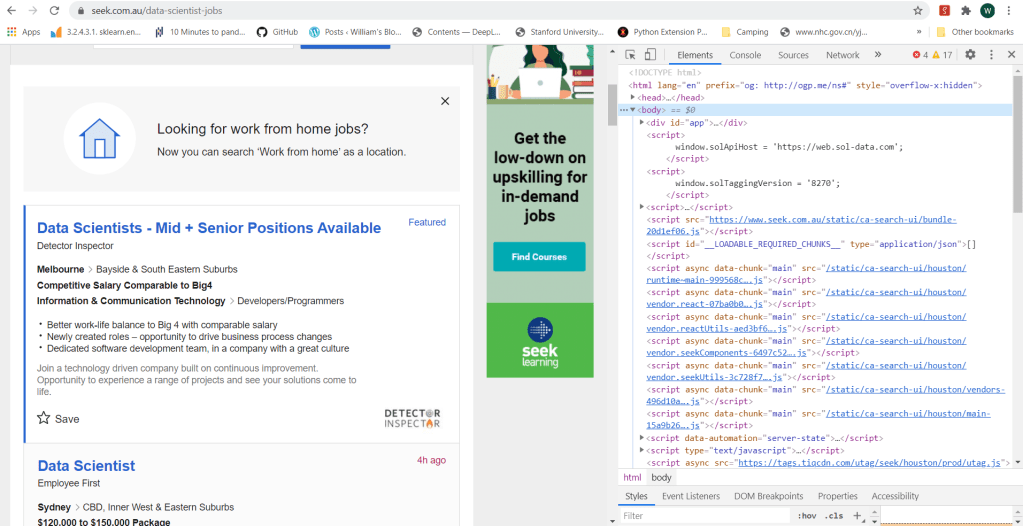This screenshot has width=1023, height=526.
Task: Switch to the Console tab
Action: point(745,55)
